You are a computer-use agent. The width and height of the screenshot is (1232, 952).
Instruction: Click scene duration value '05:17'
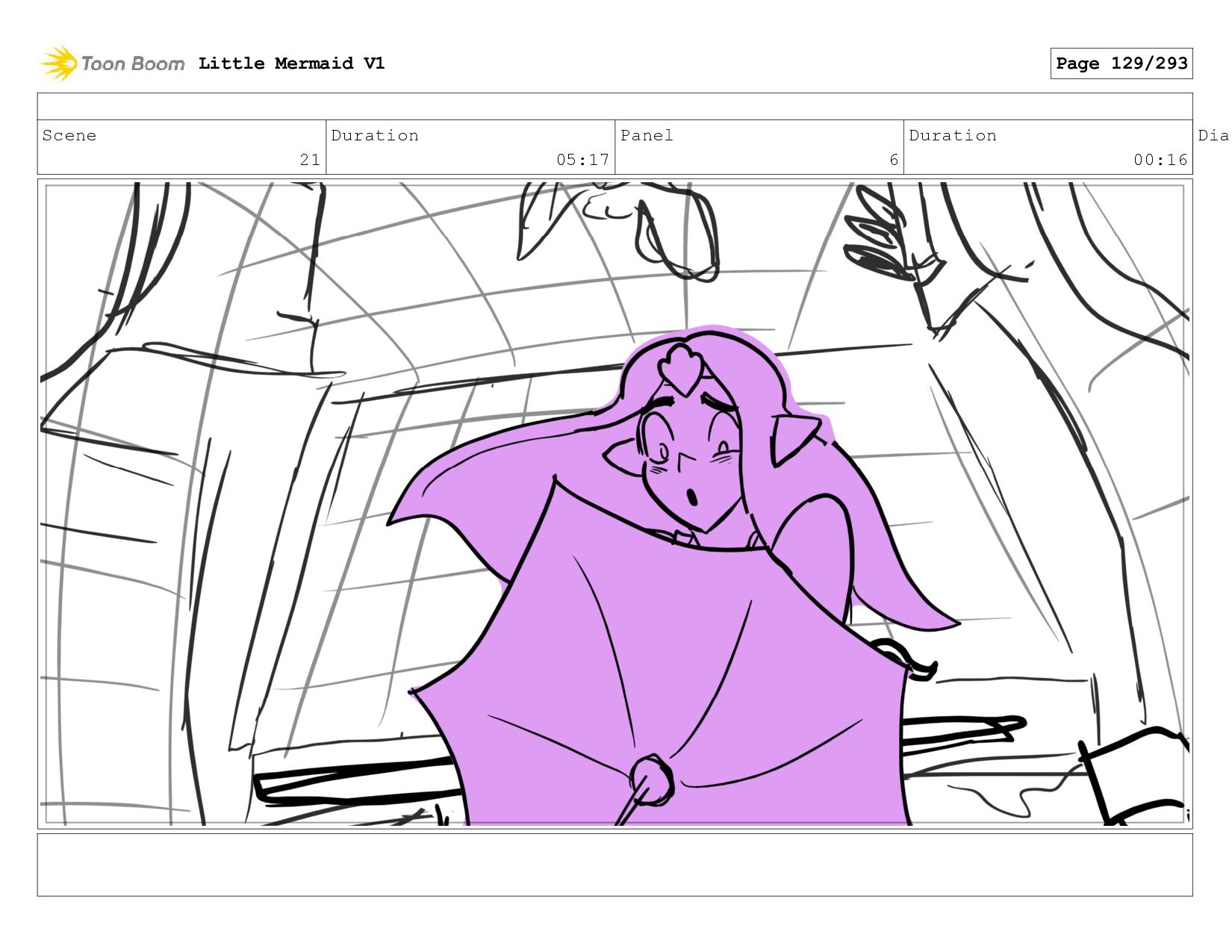coord(582,160)
